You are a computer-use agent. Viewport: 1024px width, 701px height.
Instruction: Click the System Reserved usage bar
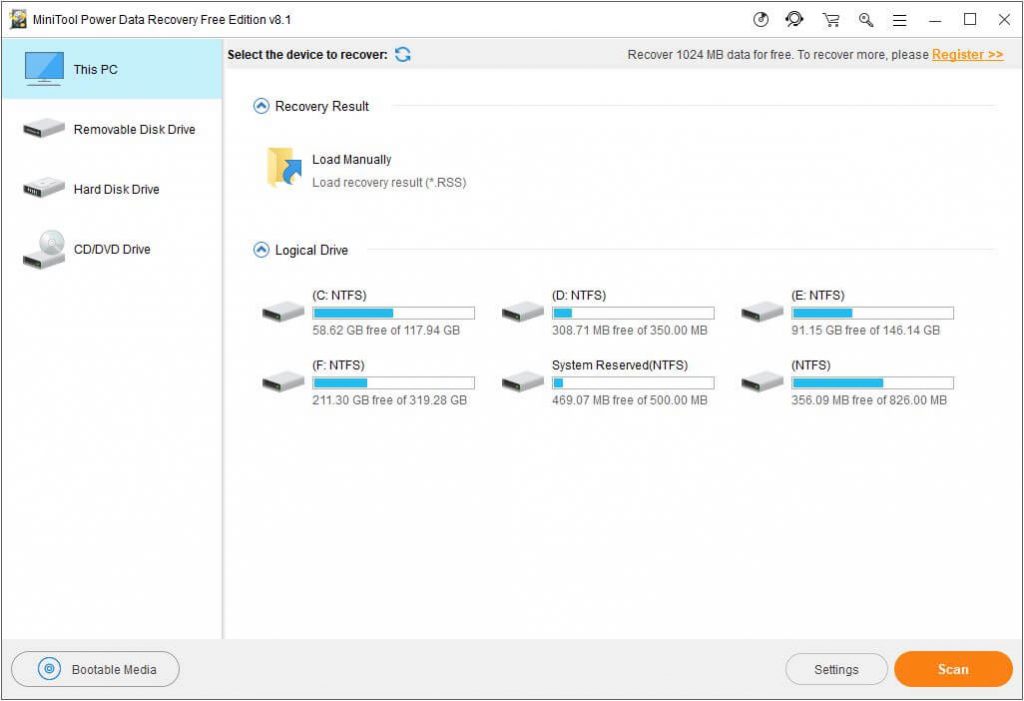(x=633, y=383)
